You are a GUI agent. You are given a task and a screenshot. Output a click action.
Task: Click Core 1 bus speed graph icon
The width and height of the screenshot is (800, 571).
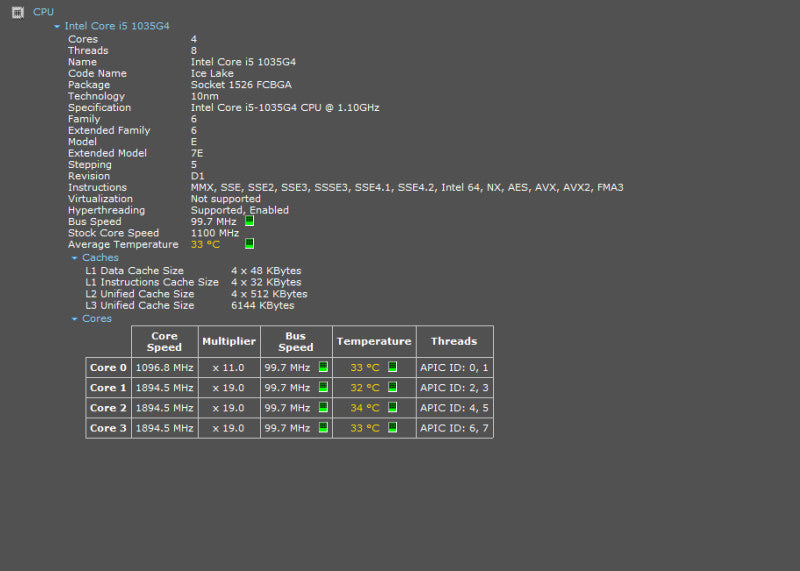323,387
